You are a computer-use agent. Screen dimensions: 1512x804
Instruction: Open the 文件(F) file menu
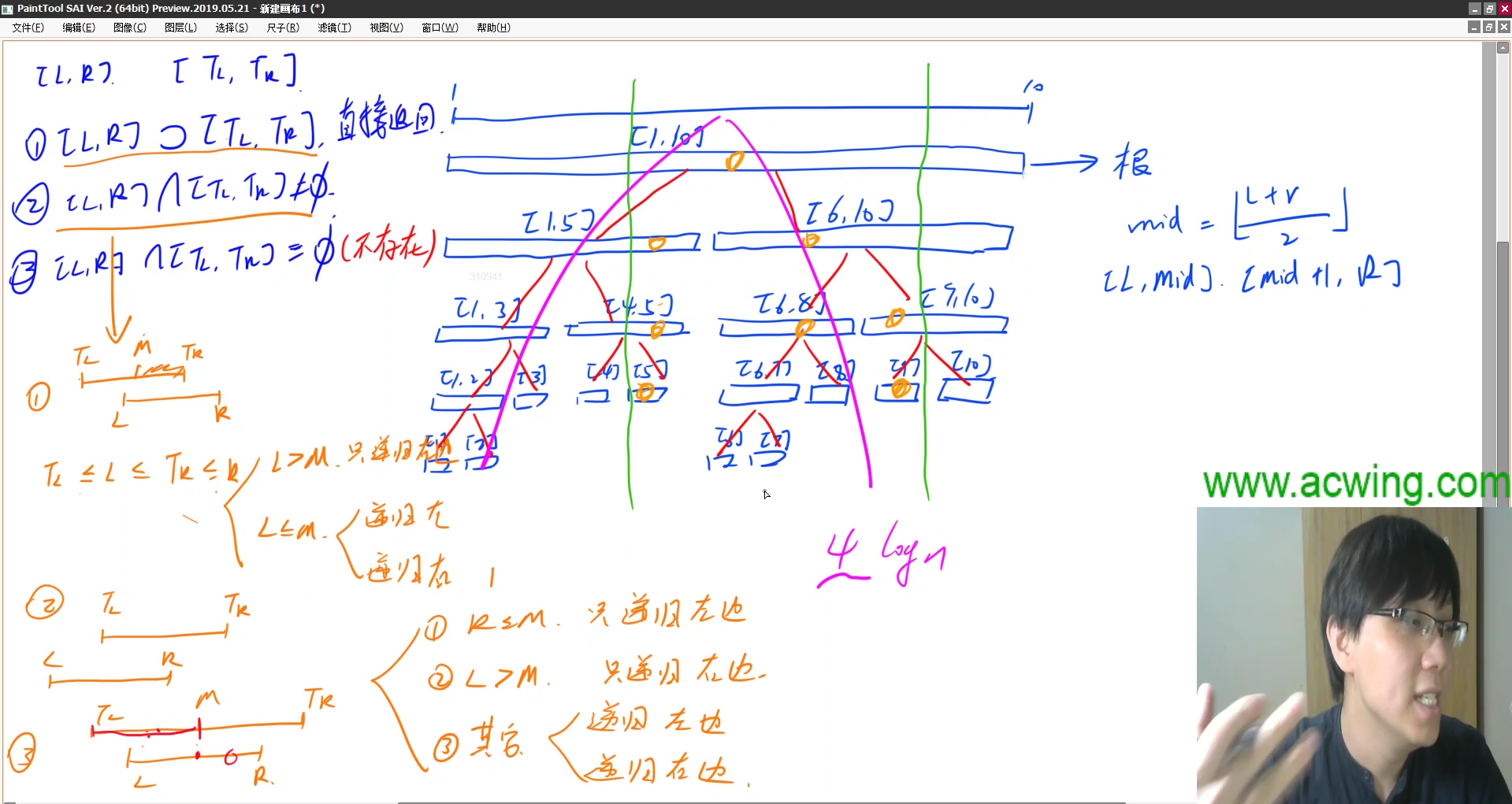tap(28, 28)
